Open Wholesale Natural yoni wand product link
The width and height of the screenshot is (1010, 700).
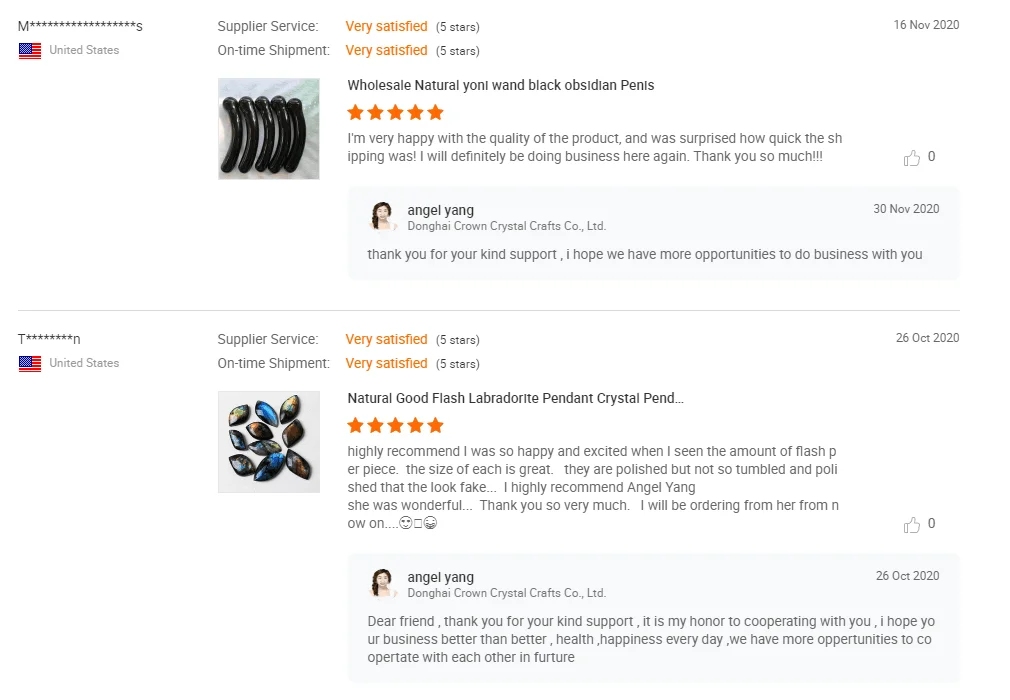(x=501, y=86)
